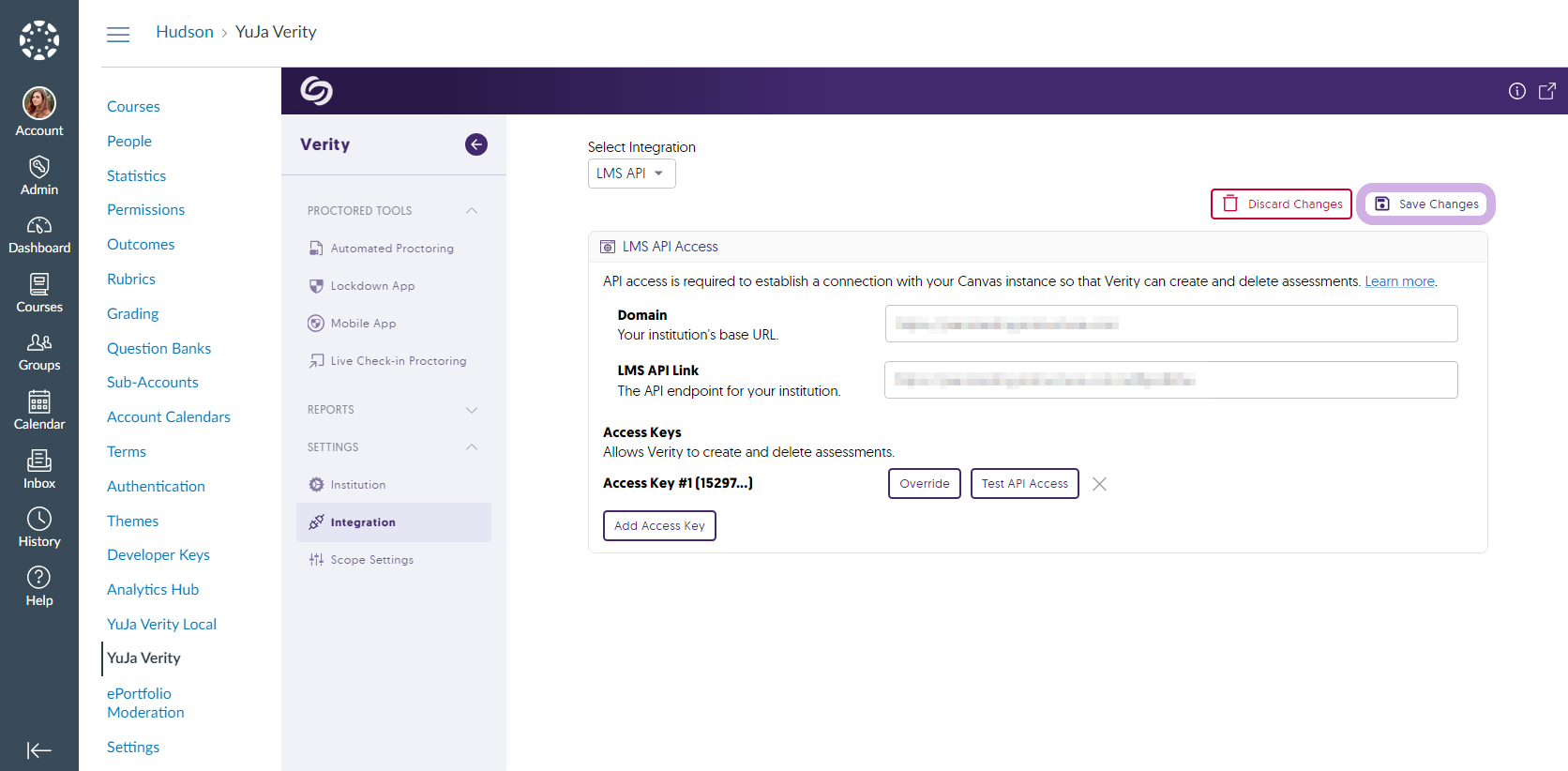Image resolution: width=1568 pixels, height=771 pixels.
Task: Select the Integration menu item
Action: tap(394, 522)
